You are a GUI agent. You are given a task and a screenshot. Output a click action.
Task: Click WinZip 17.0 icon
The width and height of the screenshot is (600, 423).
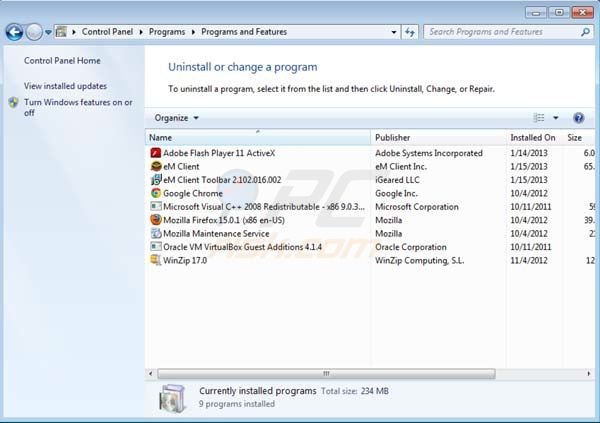pyautogui.click(x=156, y=260)
